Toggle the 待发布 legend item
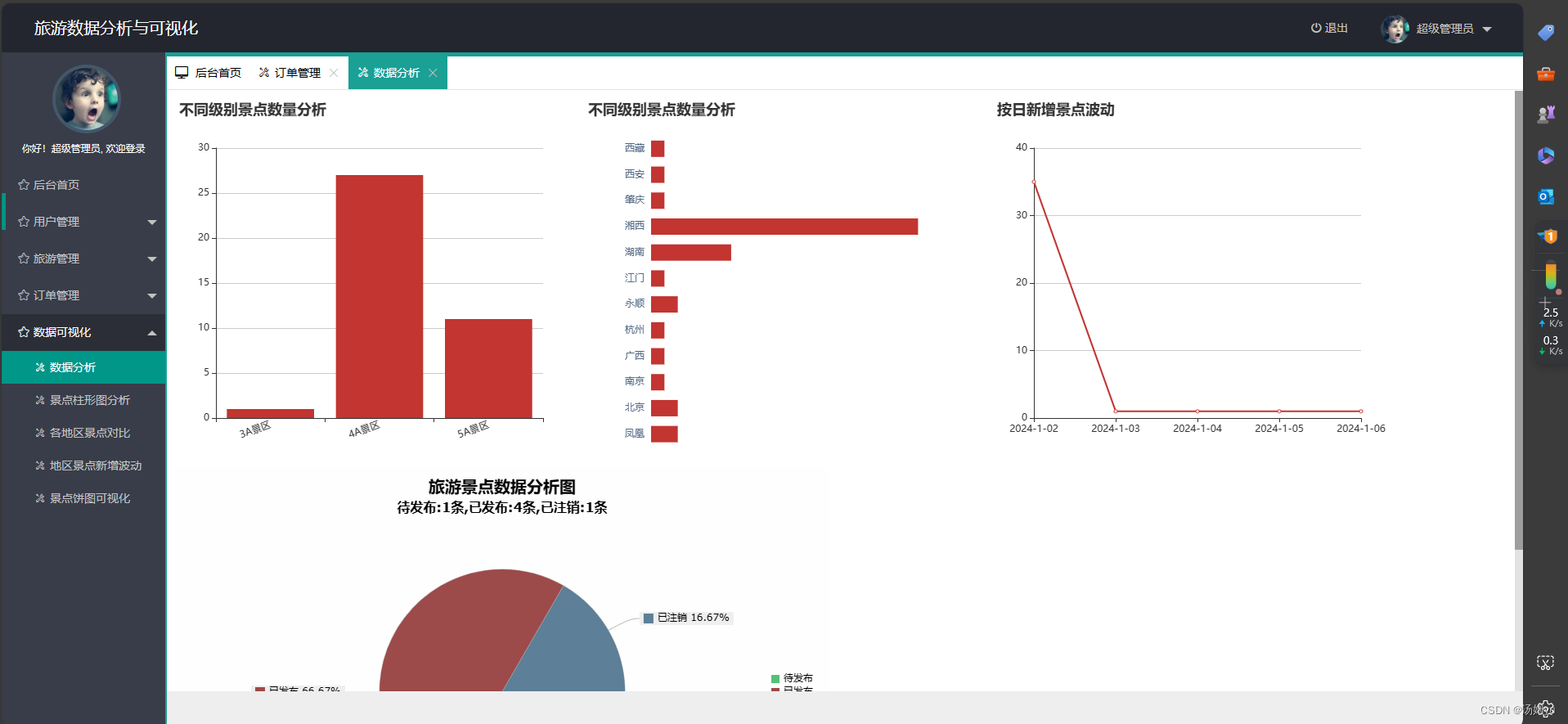Screen dimensions: 1568x724 (x=792, y=678)
